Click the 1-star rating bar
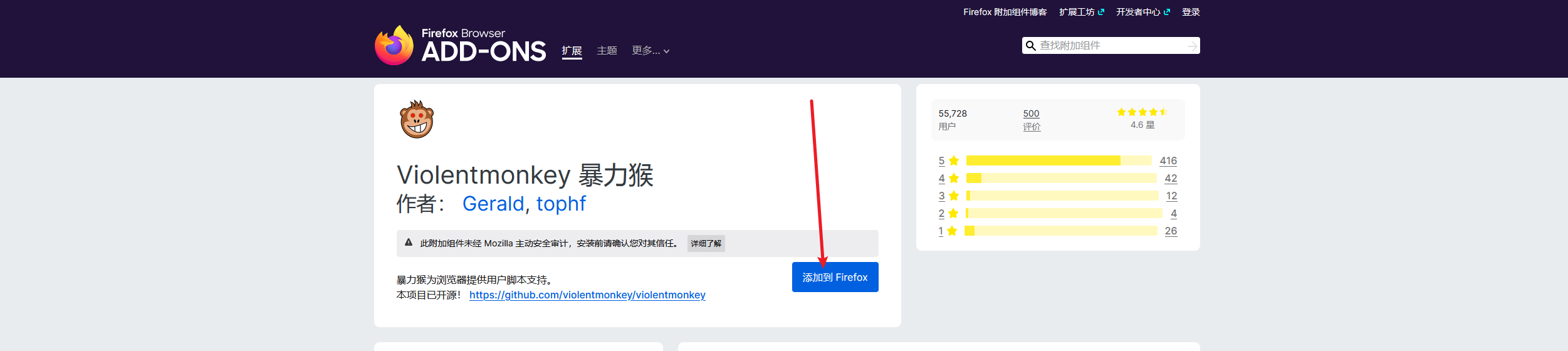This screenshot has height=351, width=1568. tap(1061, 231)
